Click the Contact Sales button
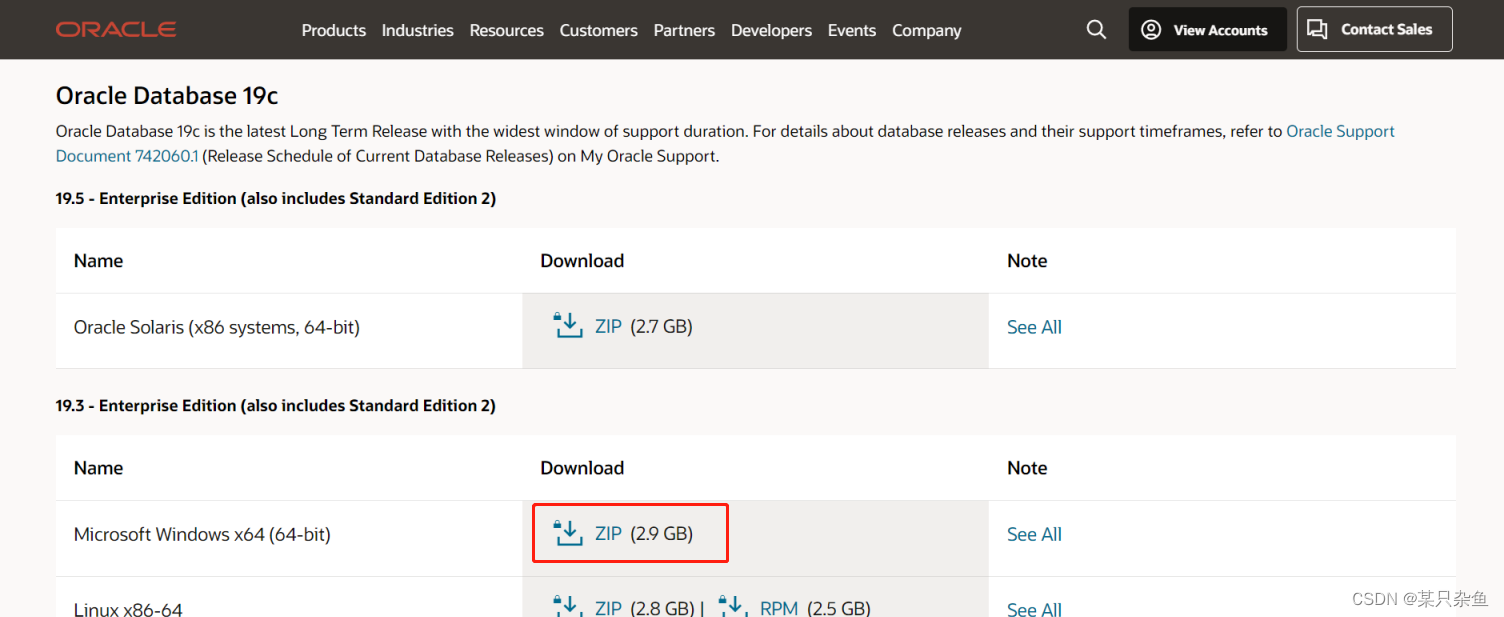 [x=1375, y=29]
